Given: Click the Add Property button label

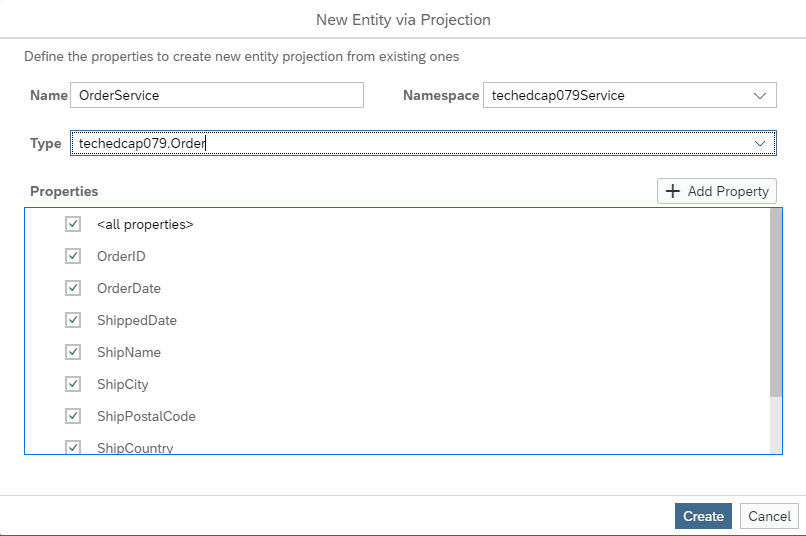Looking at the screenshot, I should 728,191.
